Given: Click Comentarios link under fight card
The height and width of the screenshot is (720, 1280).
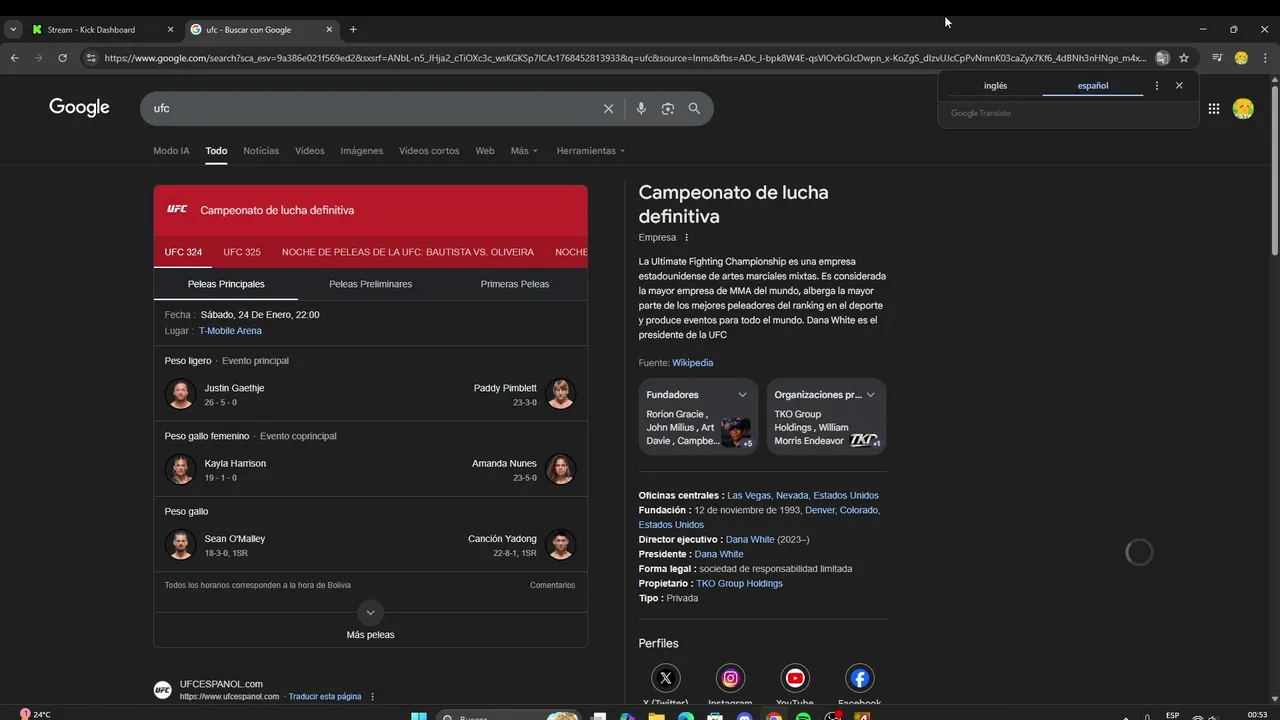Looking at the screenshot, I should click(x=552, y=585).
